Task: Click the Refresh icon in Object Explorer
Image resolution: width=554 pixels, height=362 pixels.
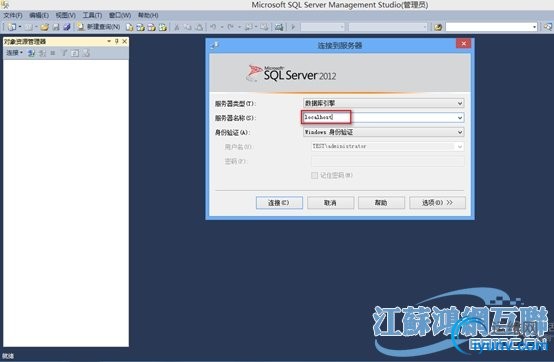Action: (x=75, y=53)
